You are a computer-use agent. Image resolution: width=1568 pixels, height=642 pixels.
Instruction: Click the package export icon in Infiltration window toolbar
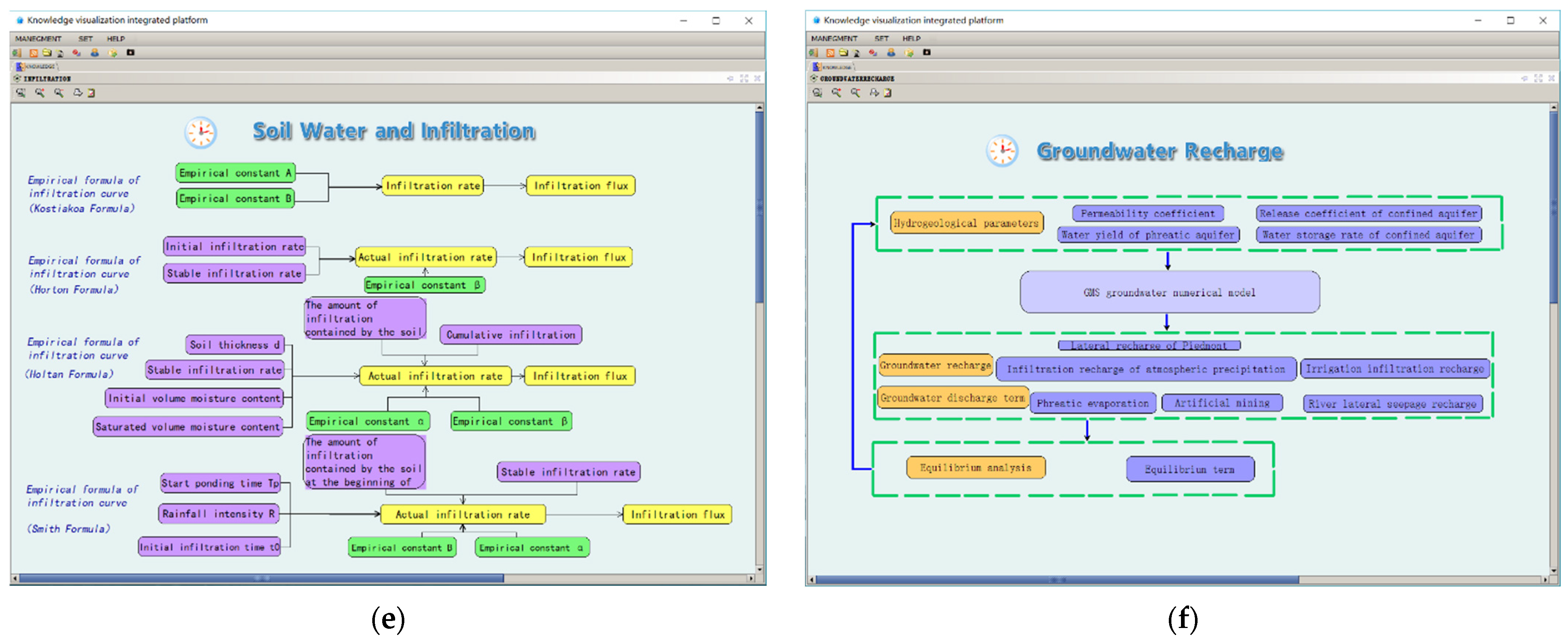(x=113, y=53)
